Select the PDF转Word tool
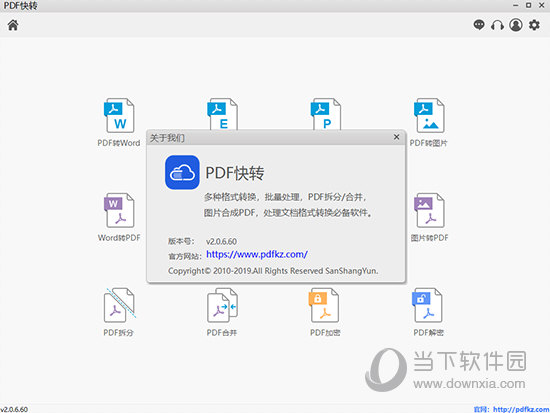The image size is (550, 413). tap(119, 122)
